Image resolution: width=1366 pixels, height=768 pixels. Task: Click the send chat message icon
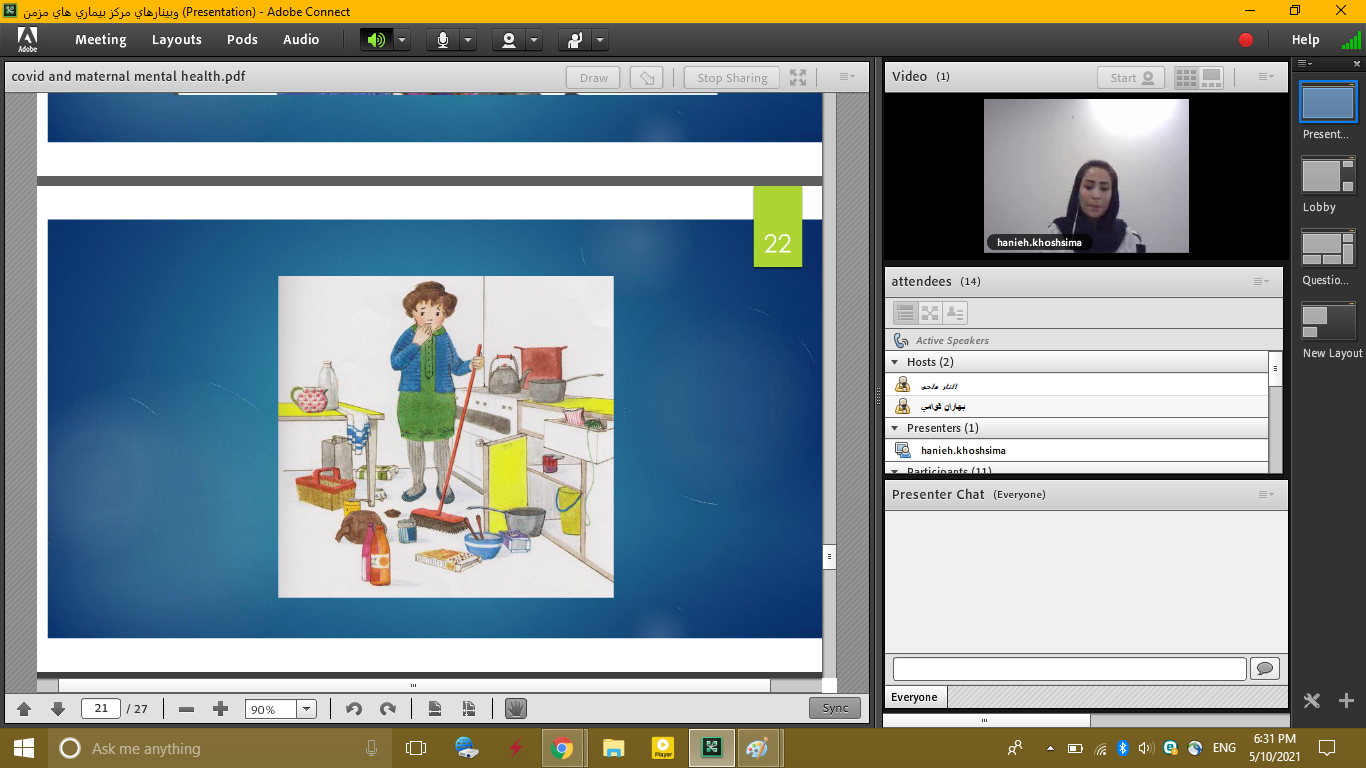(1265, 669)
